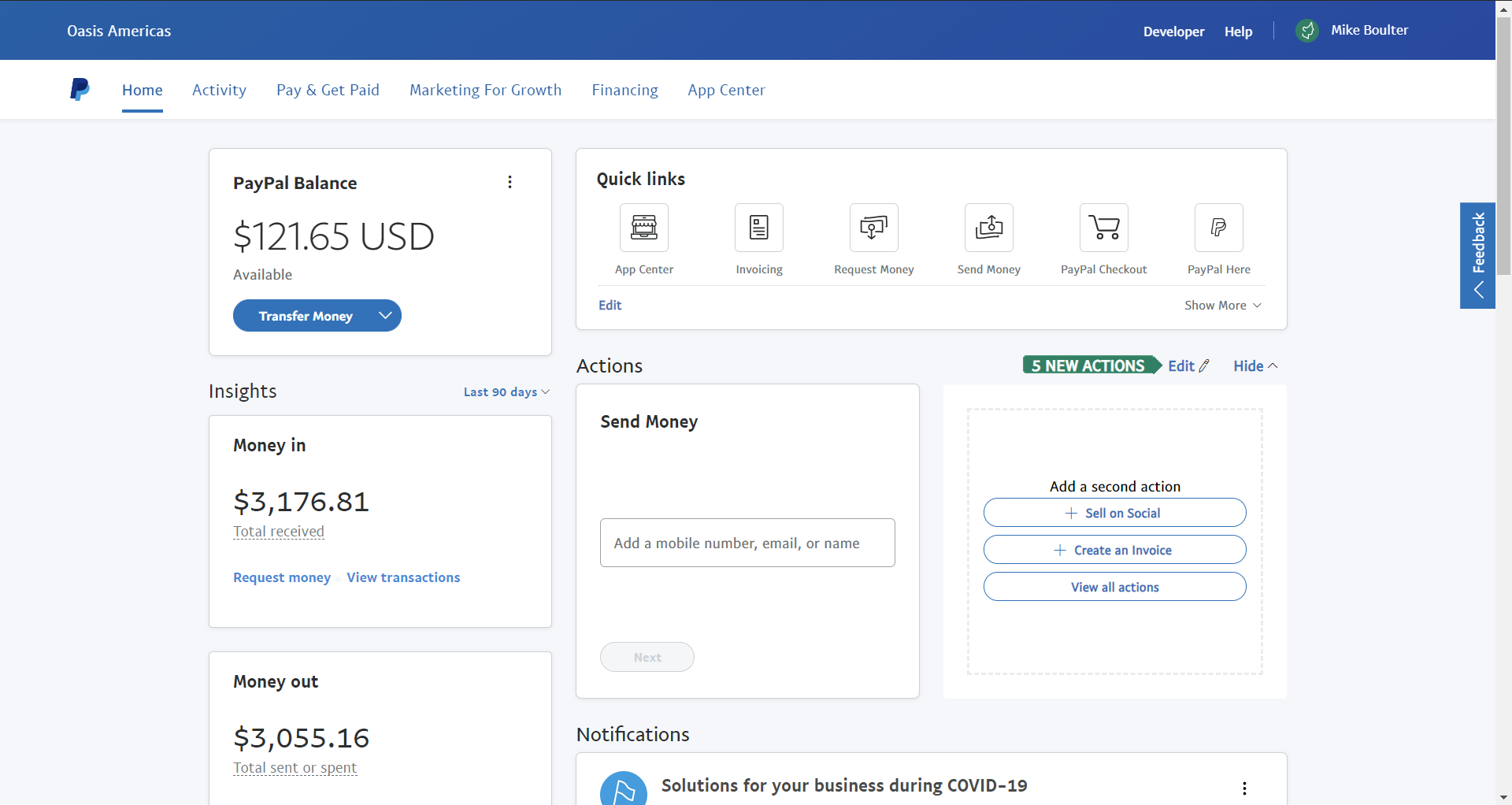The height and width of the screenshot is (805, 1512).
Task: Edit the Quick links list
Action: click(610, 306)
